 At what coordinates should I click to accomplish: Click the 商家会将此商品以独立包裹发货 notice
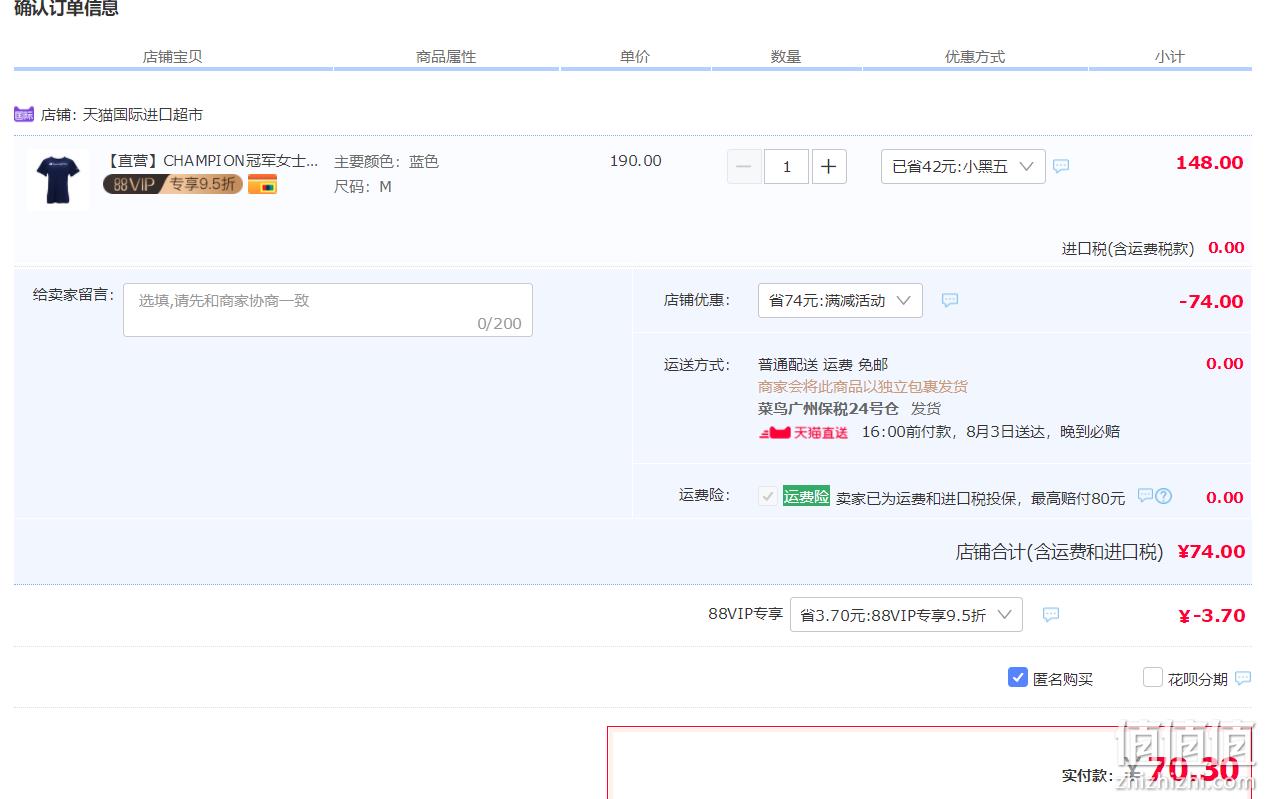[x=863, y=387]
